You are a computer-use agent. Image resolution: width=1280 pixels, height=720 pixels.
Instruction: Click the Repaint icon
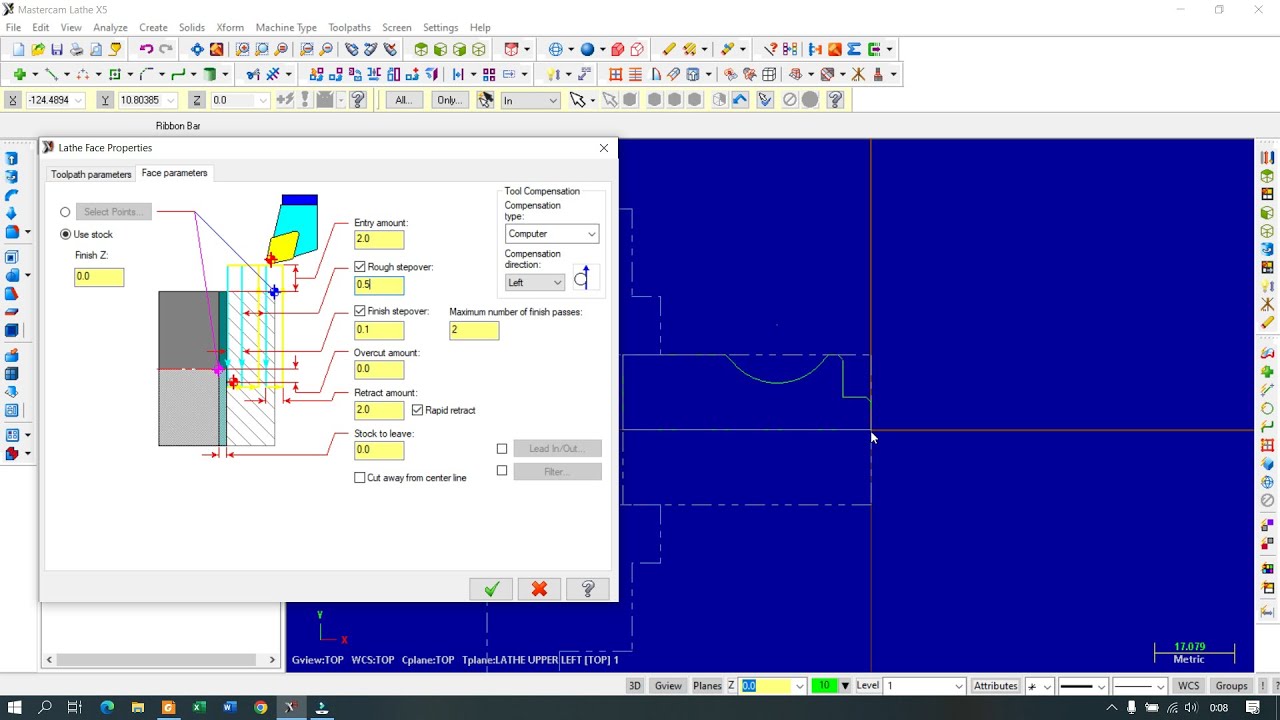coord(216,49)
